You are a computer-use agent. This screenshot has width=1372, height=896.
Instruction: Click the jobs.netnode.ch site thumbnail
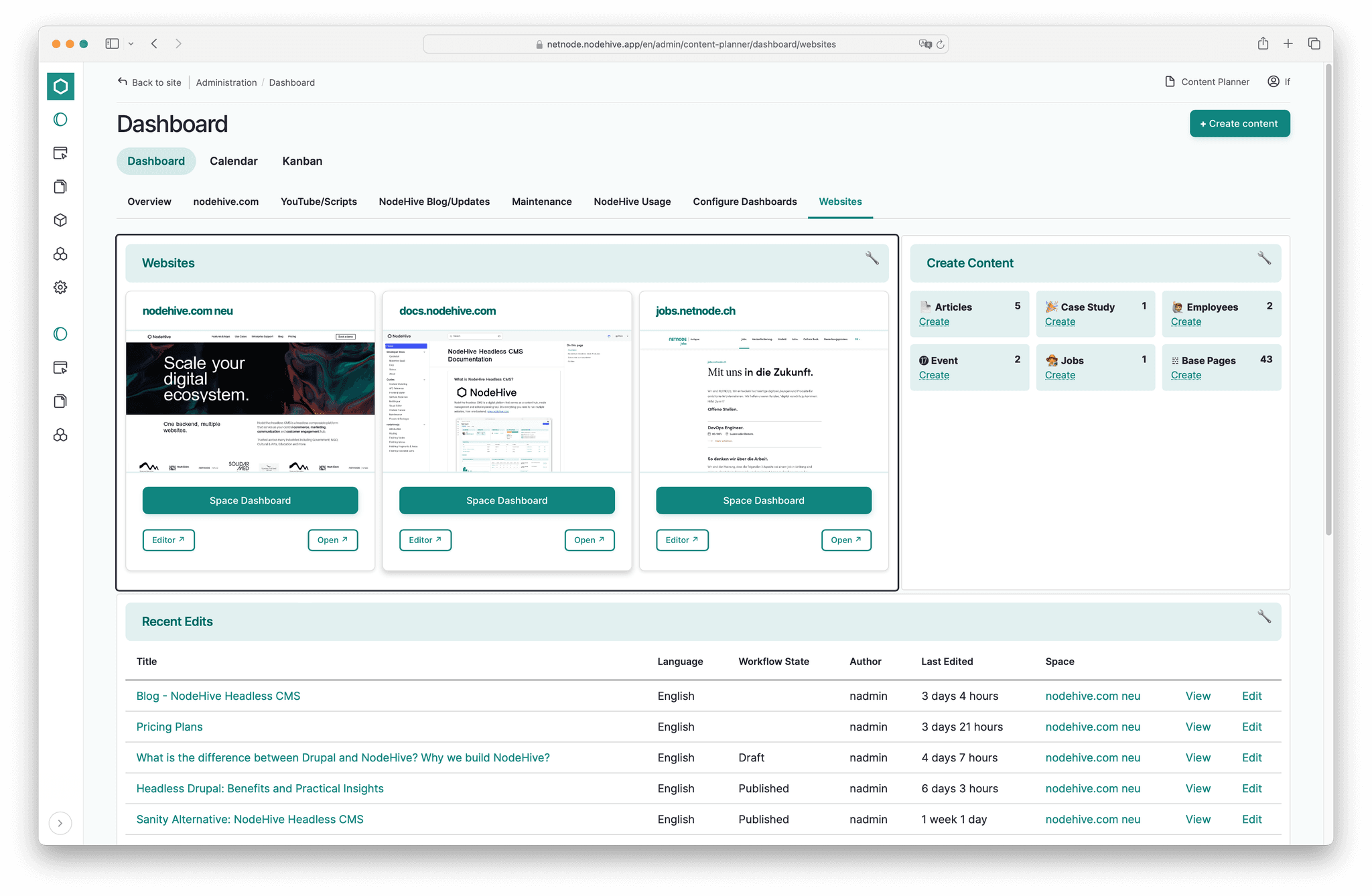[x=764, y=402]
